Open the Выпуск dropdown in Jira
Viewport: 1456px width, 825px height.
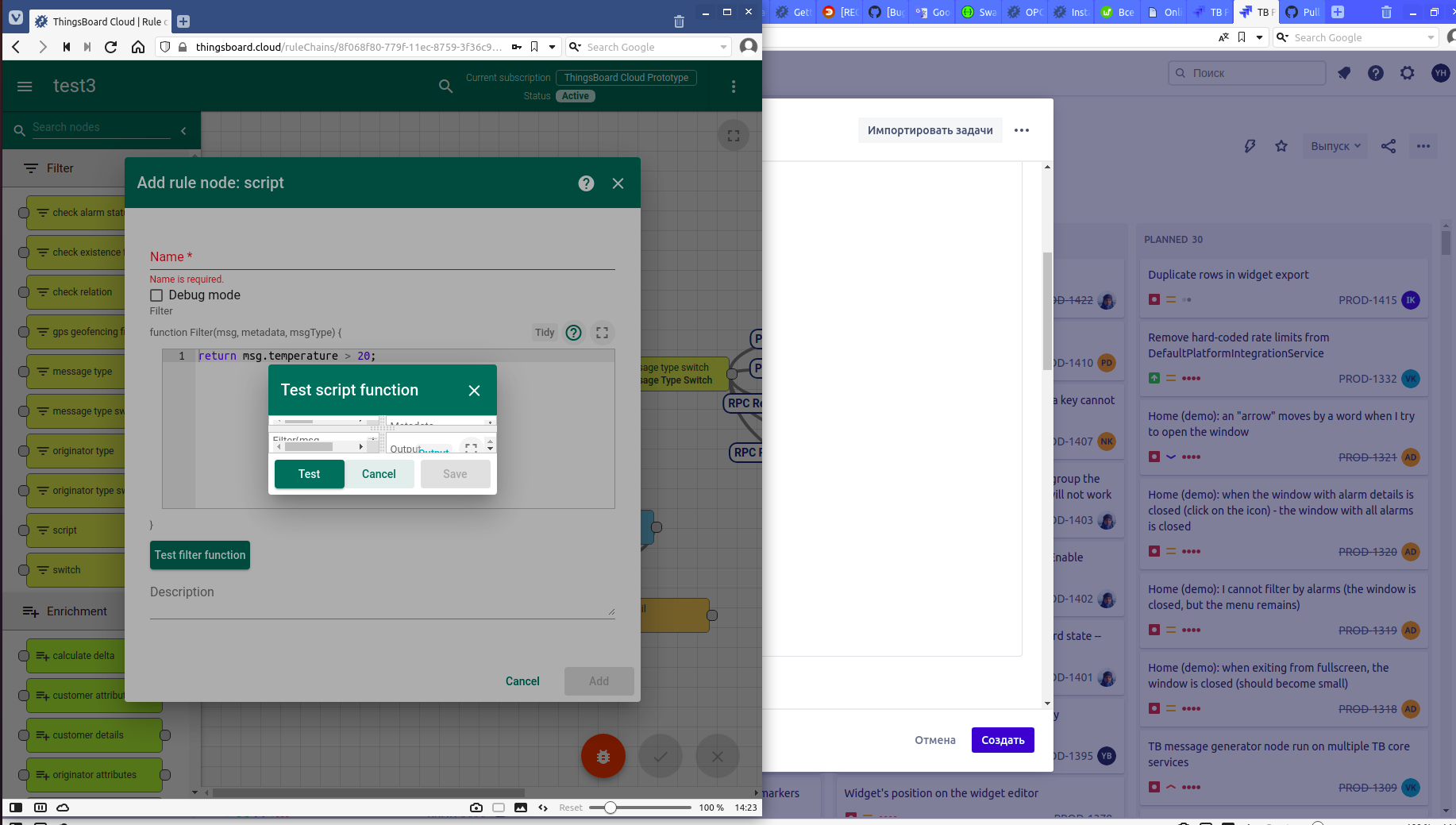[1336, 146]
